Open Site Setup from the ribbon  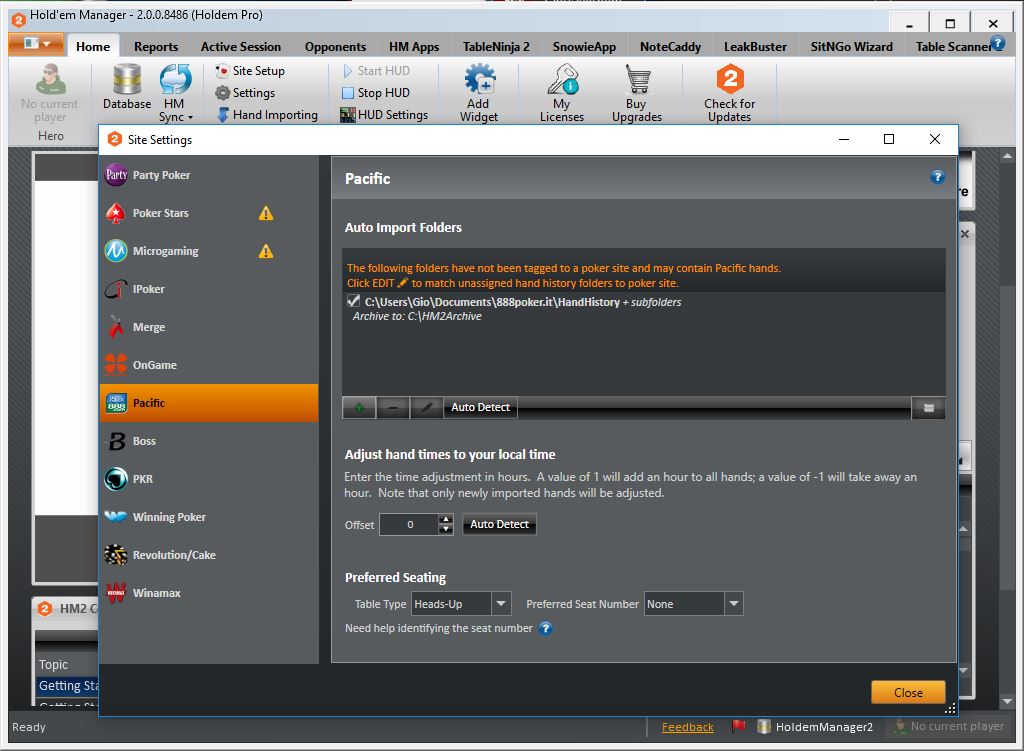250,71
